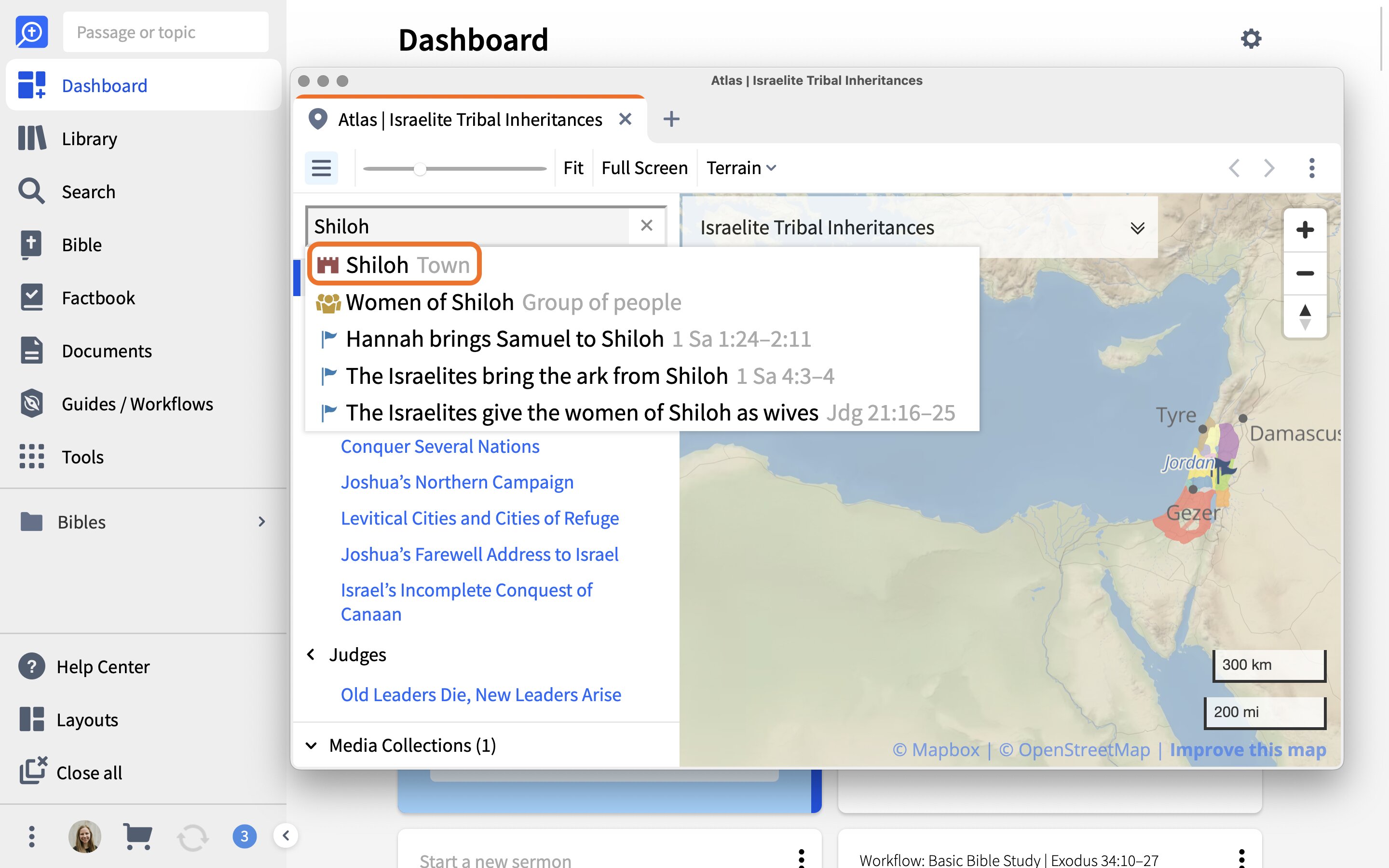Click the user profile avatar

[x=85, y=837]
